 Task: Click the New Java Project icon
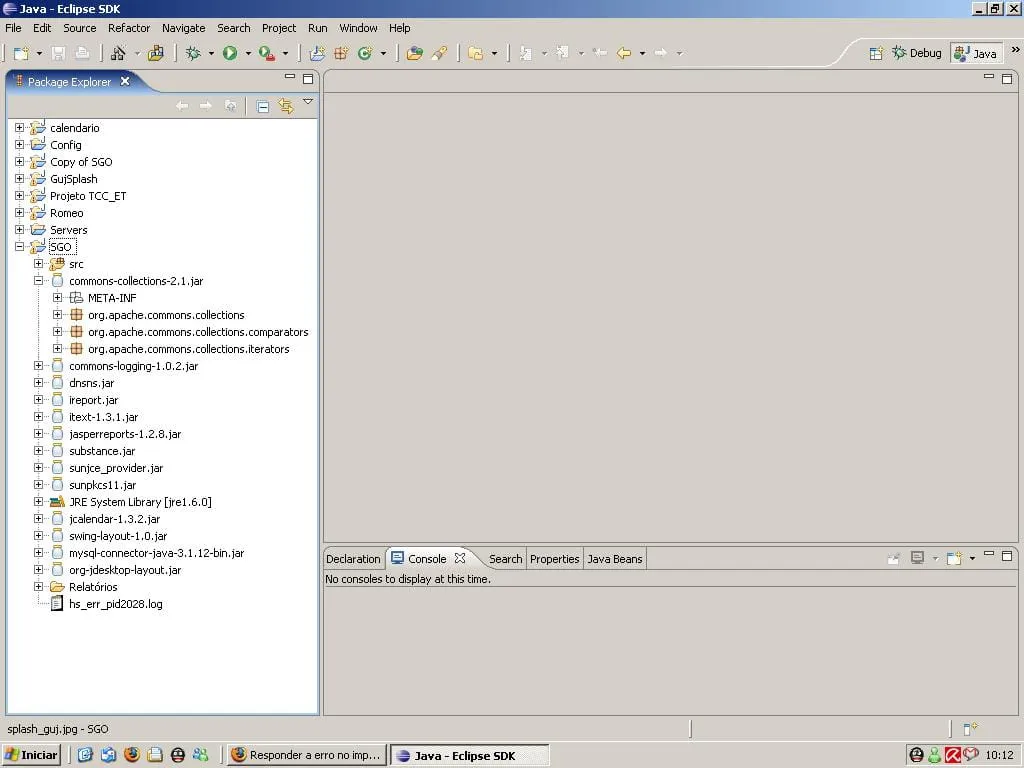click(x=317, y=53)
